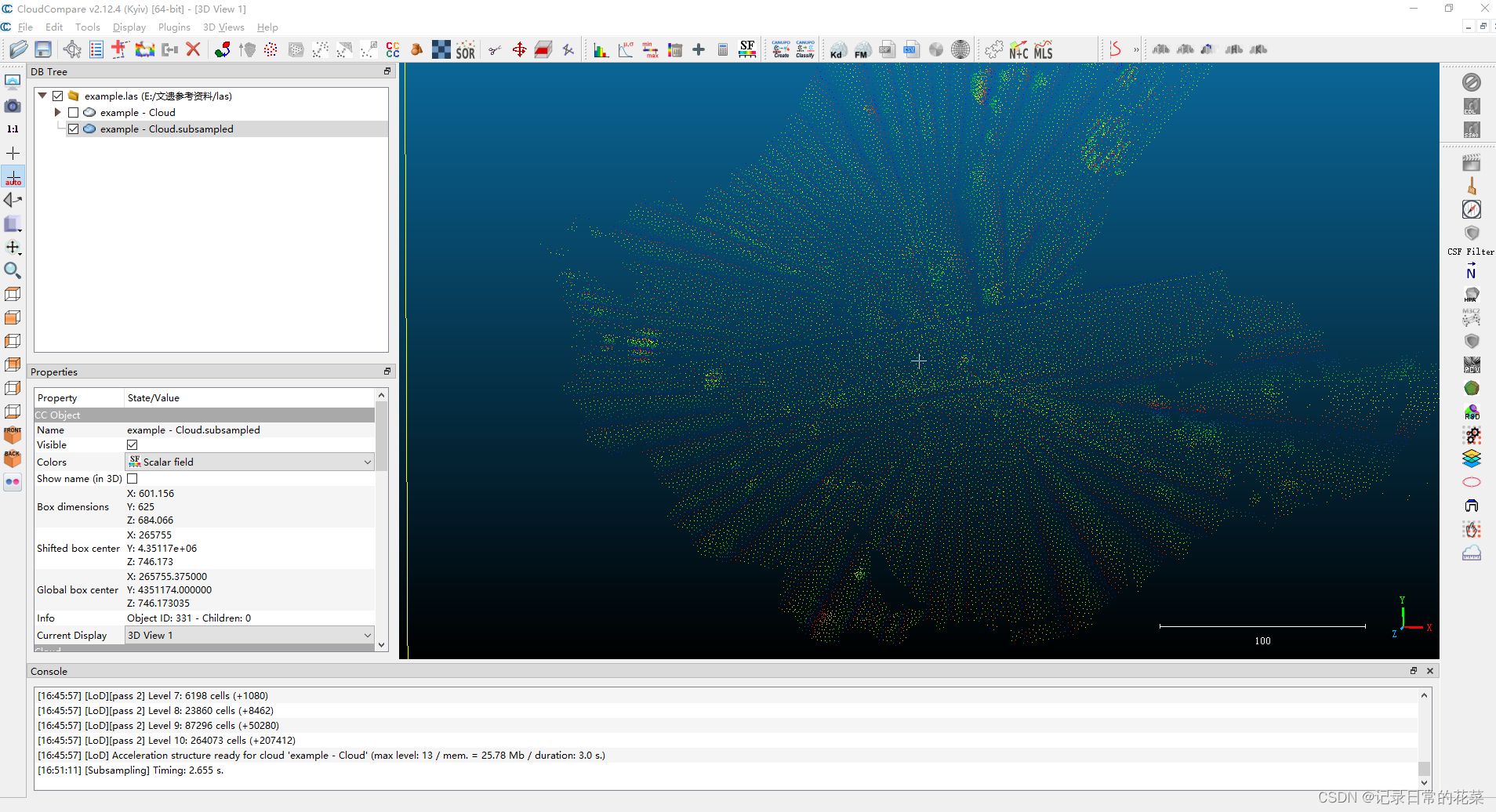Open the point list picking tool
The width and height of the screenshot is (1496, 812).
pos(96,49)
